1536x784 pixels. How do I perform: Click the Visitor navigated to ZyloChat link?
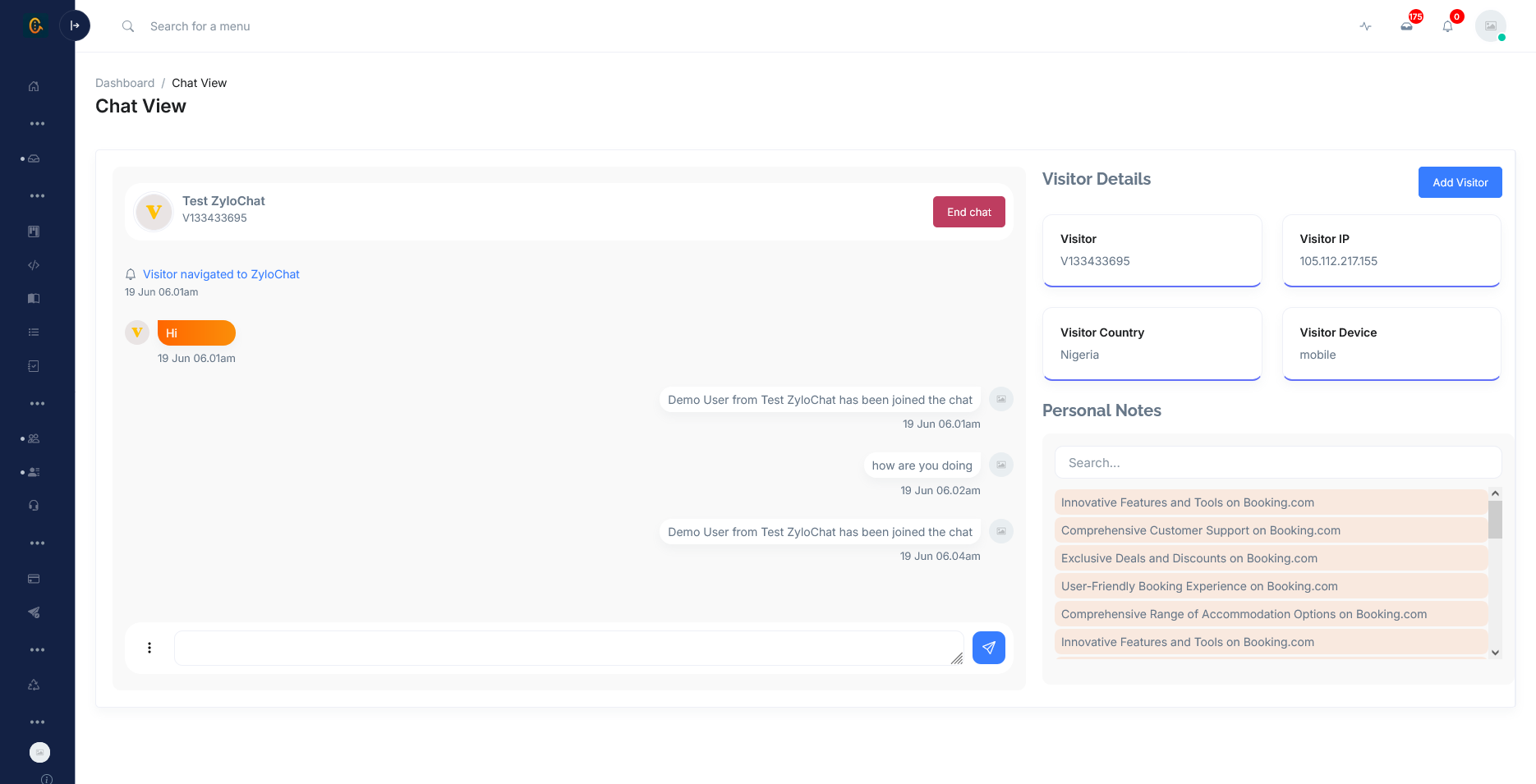click(x=221, y=274)
